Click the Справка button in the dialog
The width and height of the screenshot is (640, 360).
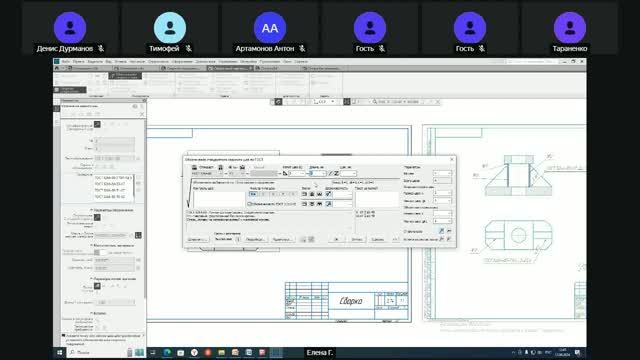coord(378,239)
